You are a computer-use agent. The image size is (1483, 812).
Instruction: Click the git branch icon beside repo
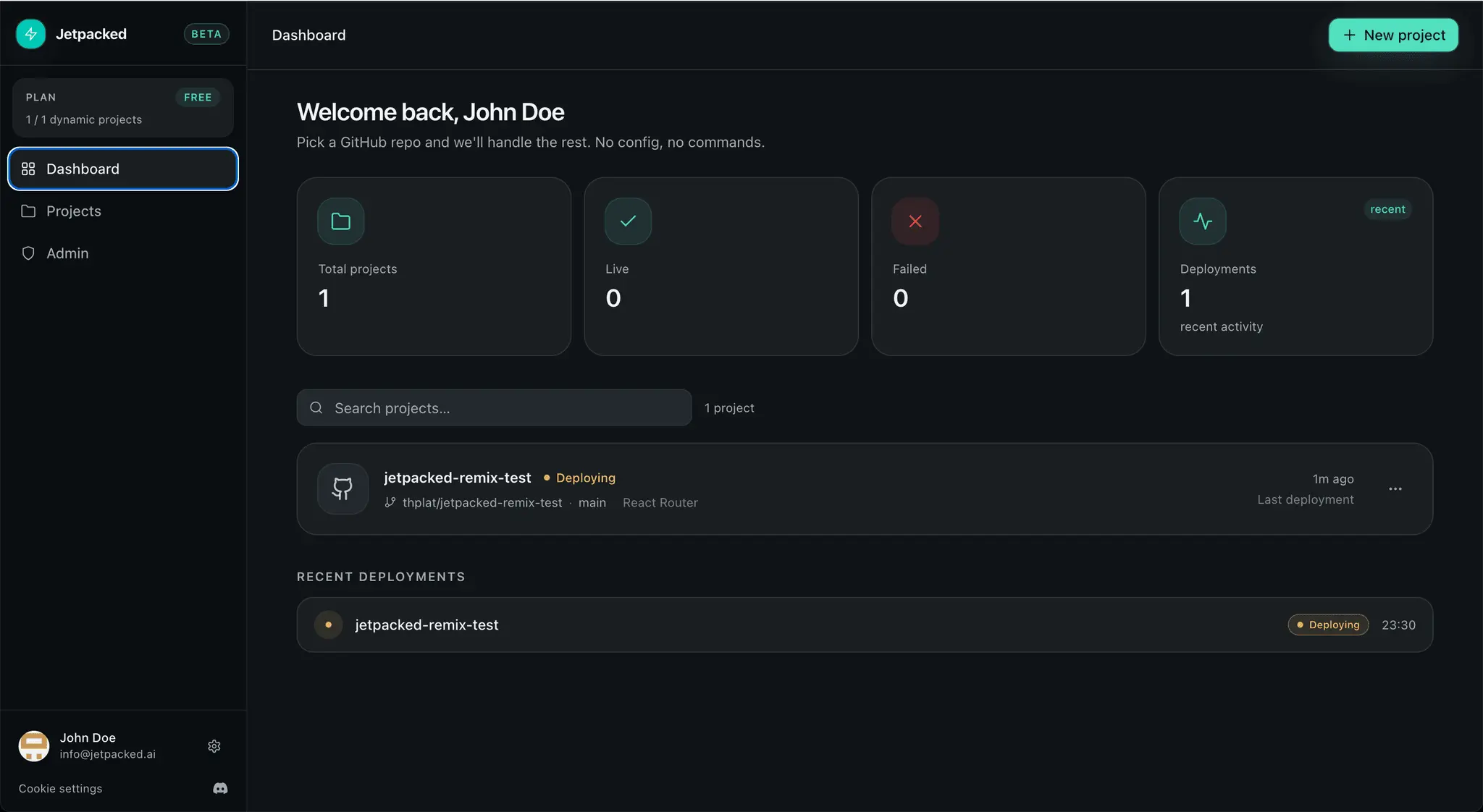390,502
